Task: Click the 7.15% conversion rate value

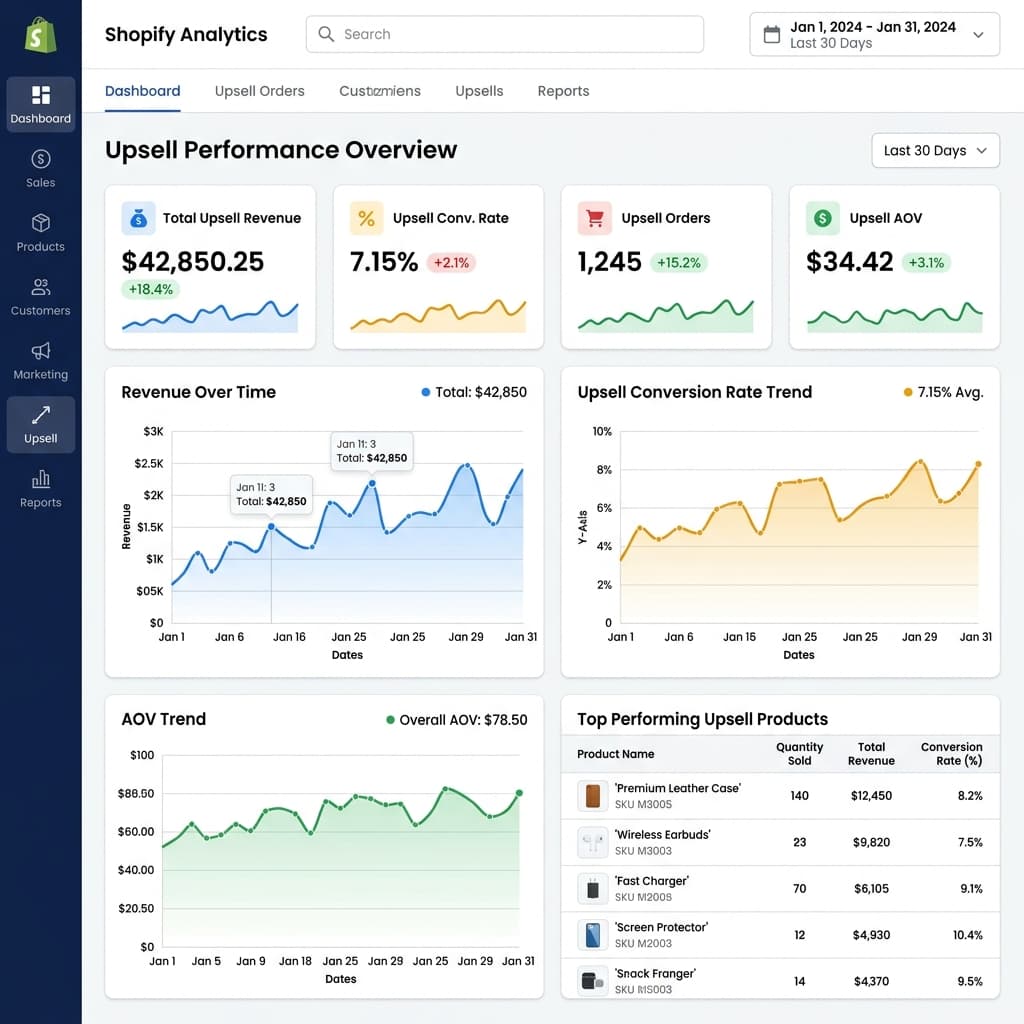Action: pyautogui.click(x=384, y=262)
